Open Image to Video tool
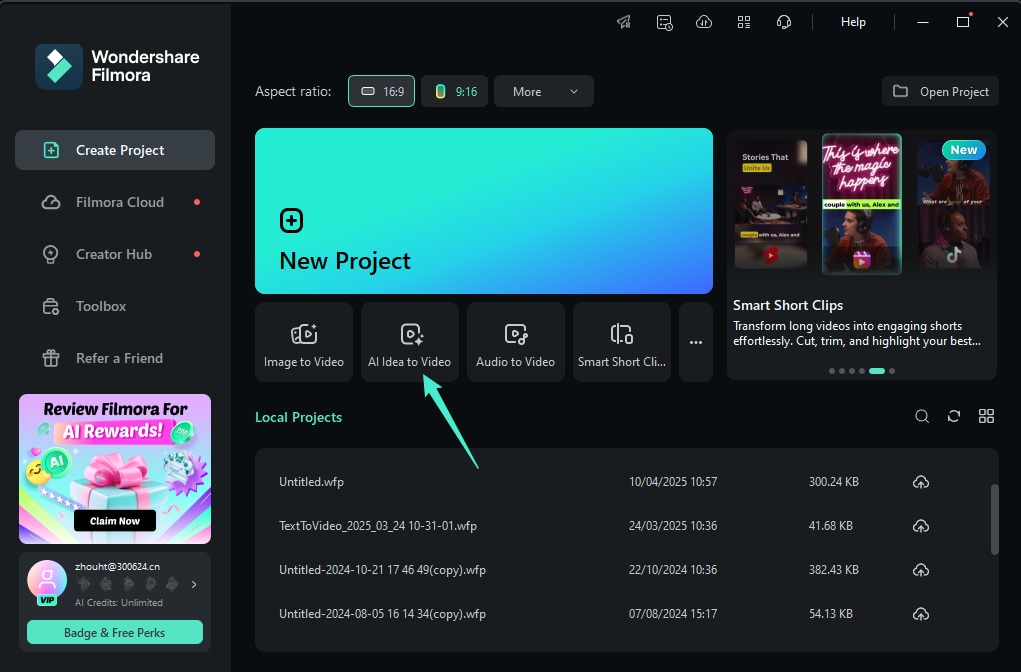1021x672 pixels. (304, 342)
